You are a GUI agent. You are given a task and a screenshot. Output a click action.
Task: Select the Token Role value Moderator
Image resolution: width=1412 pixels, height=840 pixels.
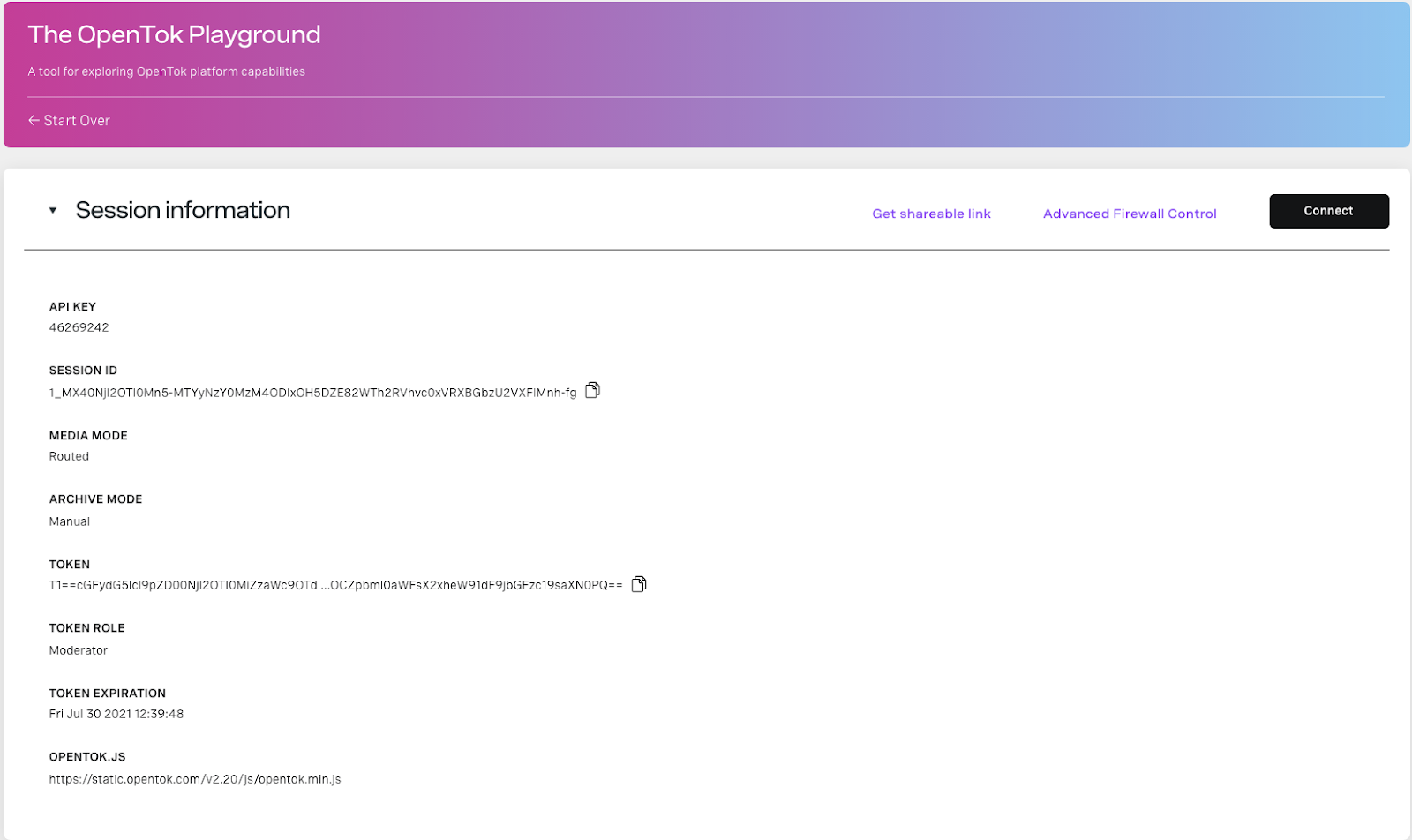coord(78,650)
